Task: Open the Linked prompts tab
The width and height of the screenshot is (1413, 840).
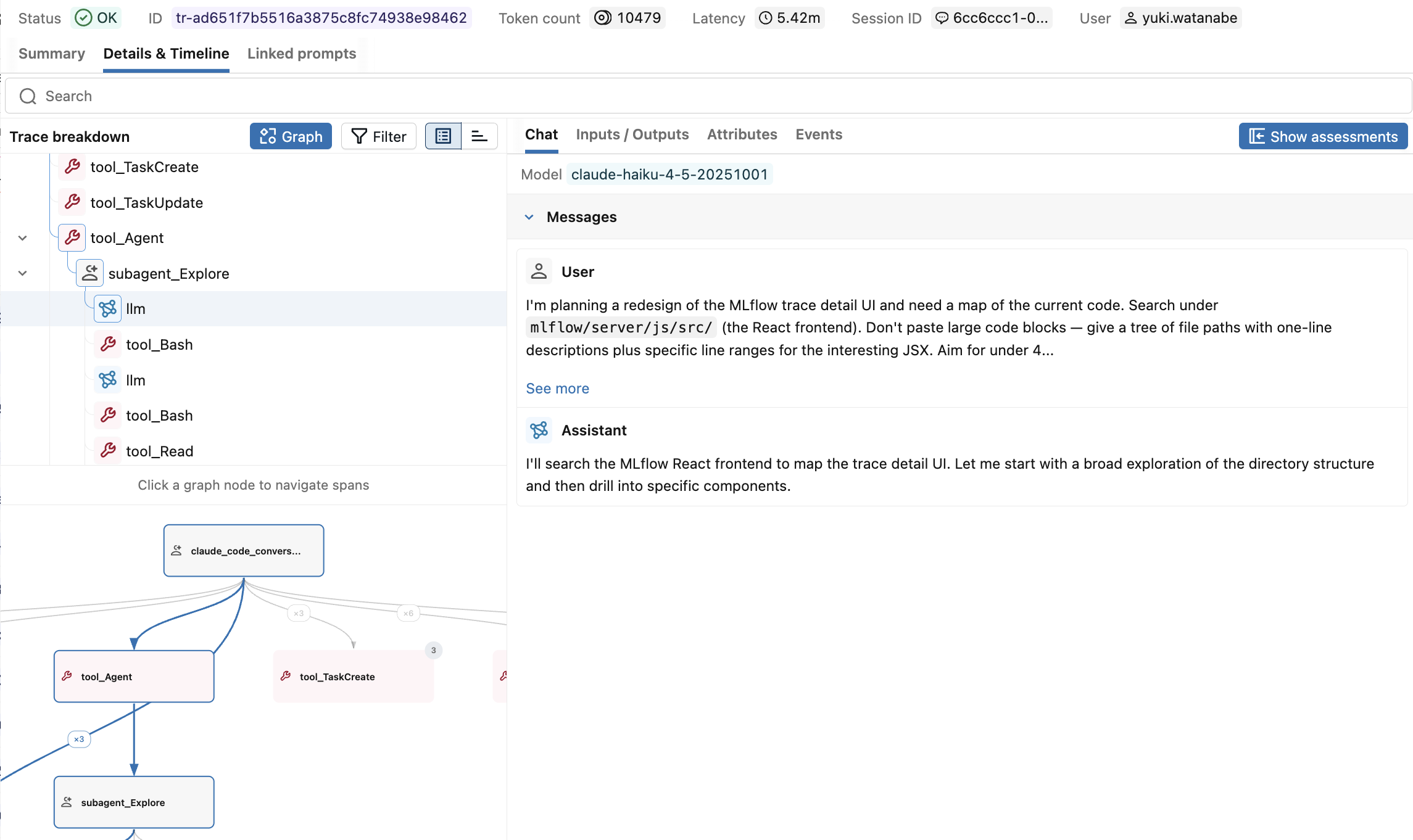Action: pos(302,54)
